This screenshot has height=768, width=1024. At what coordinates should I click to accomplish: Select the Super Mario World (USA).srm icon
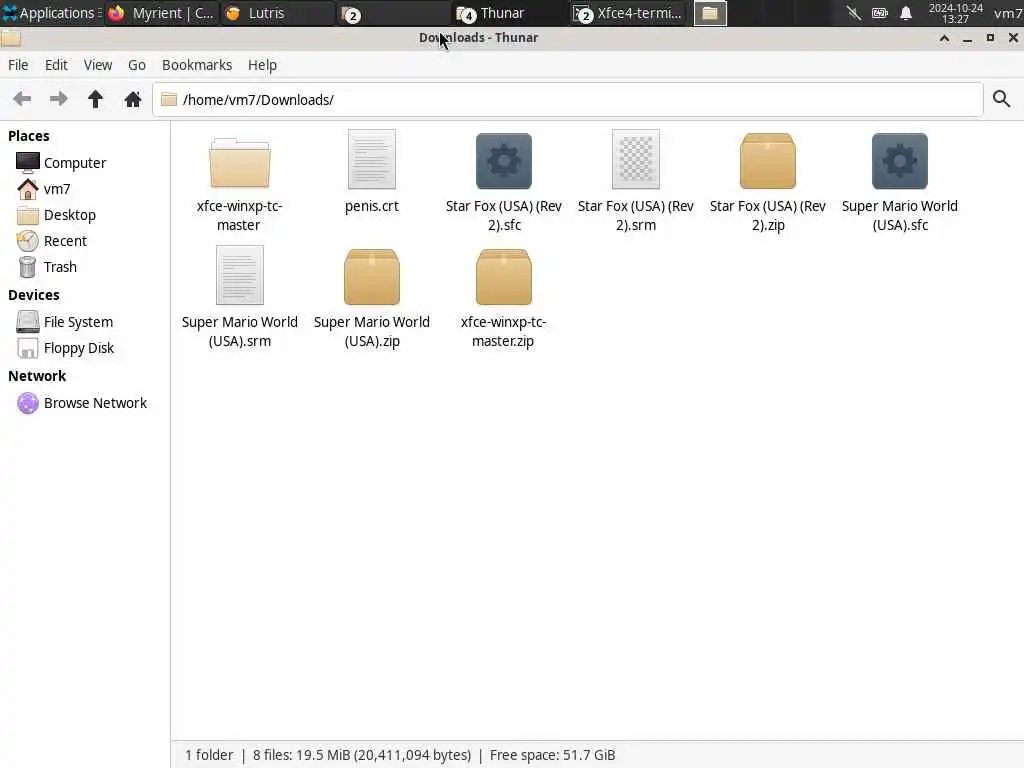point(240,275)
